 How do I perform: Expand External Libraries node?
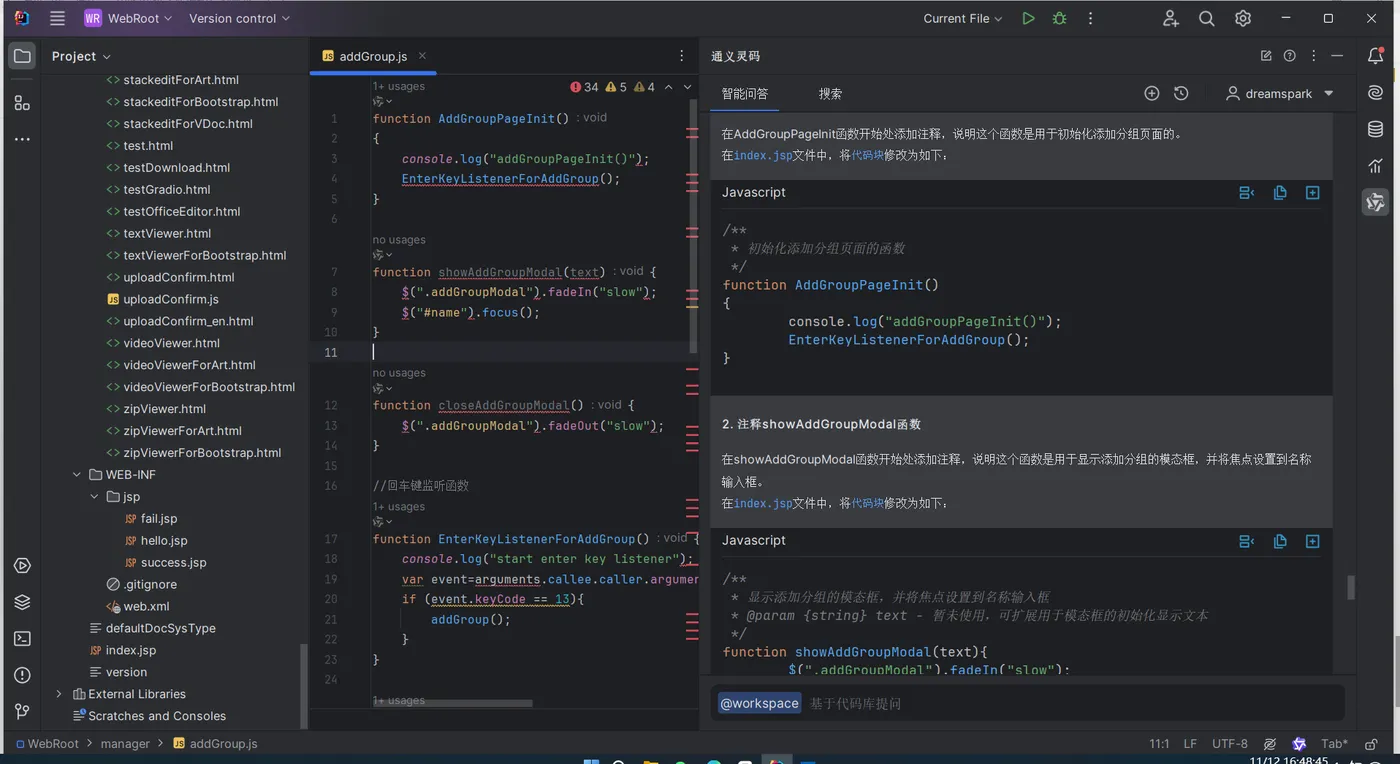pos(59,694)
